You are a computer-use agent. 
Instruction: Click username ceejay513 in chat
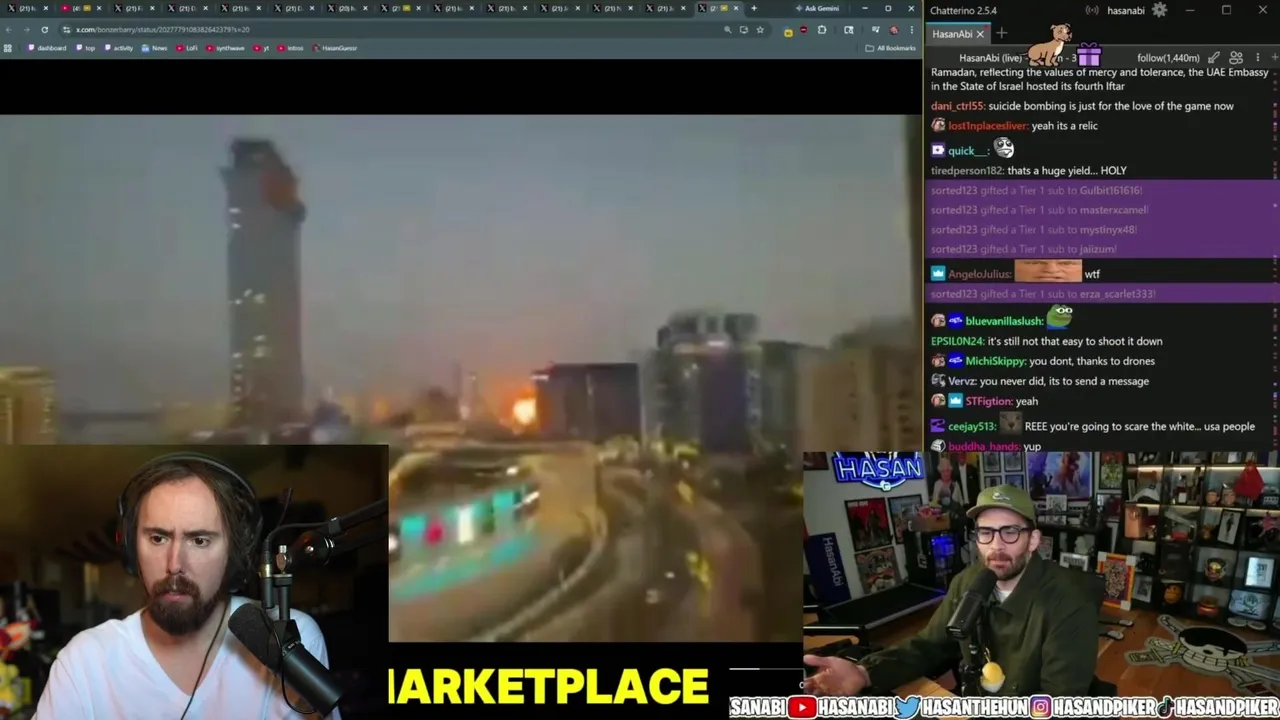(x=971, y=426)
